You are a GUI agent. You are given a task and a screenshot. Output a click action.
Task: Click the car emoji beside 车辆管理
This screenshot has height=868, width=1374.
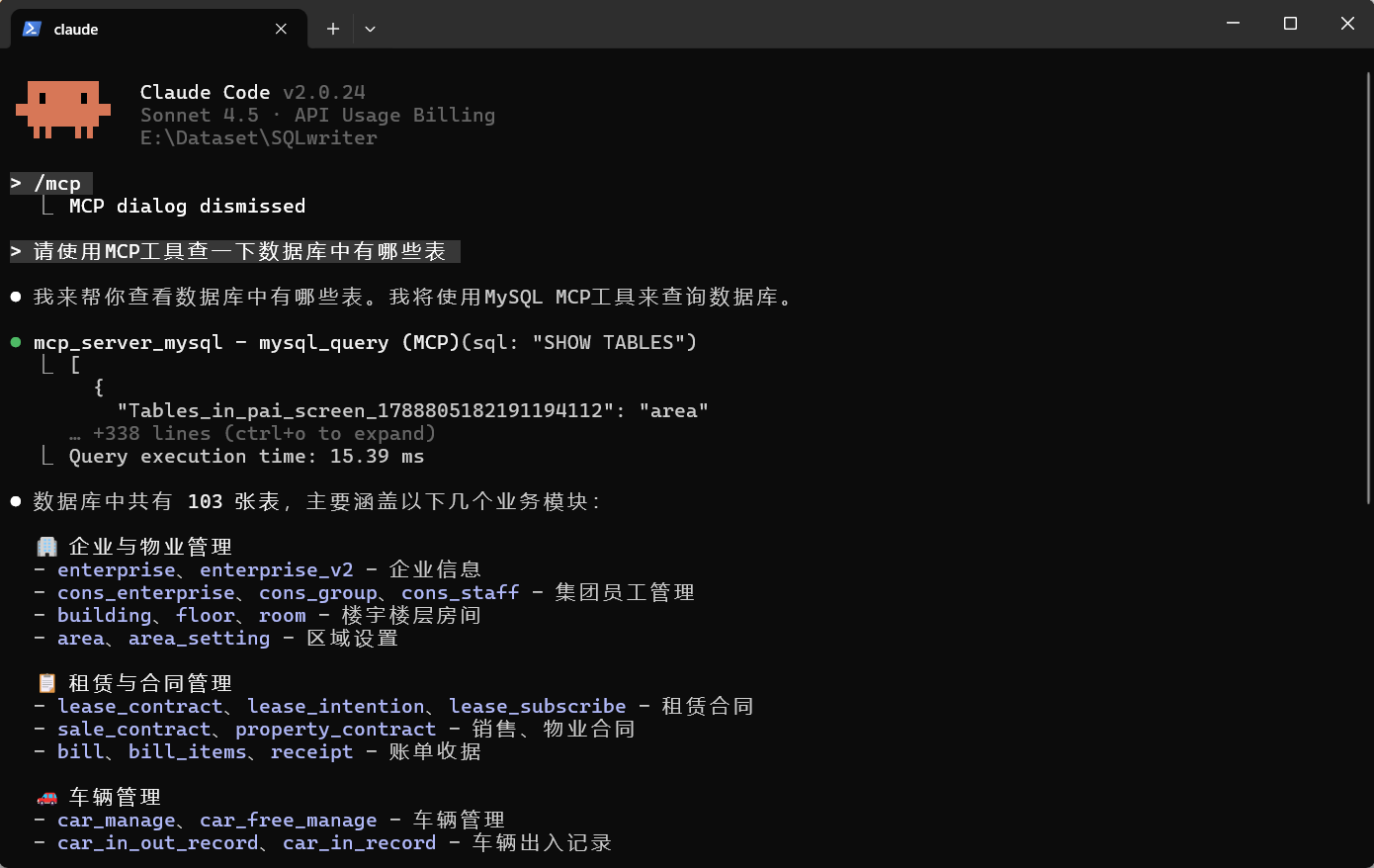tap(45, 796)
